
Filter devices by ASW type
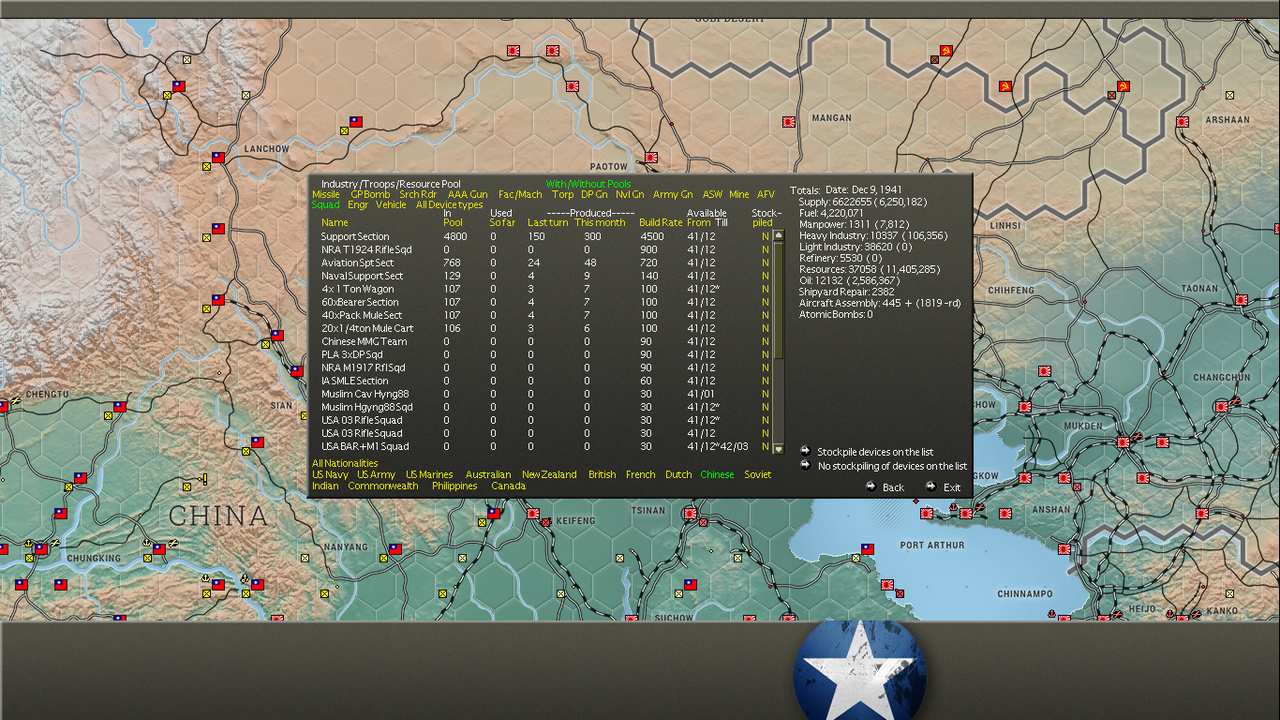tap(712, 194)
